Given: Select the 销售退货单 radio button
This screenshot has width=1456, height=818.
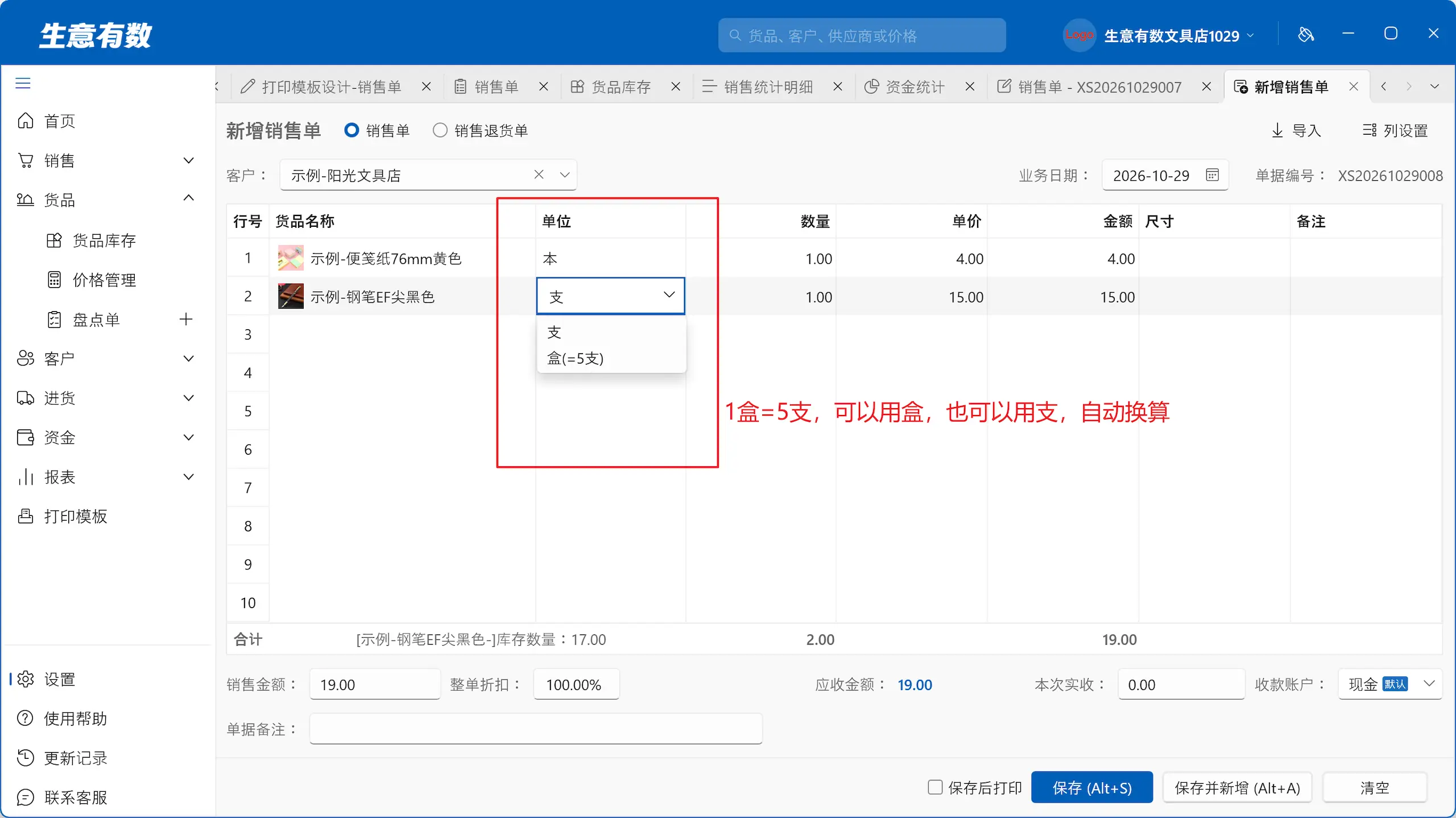Looking at the screenshot, I should pyautogui.click(x=440, y=130).
